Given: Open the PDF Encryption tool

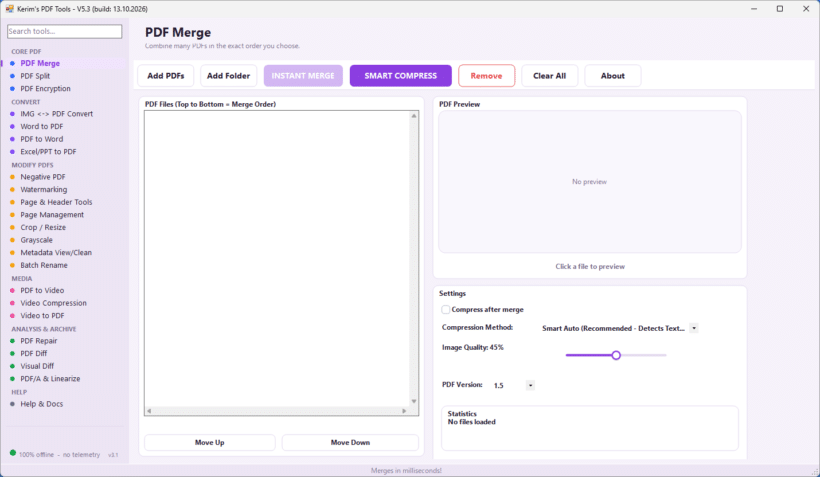Looking at the screenshot, I should pos(45,88).
